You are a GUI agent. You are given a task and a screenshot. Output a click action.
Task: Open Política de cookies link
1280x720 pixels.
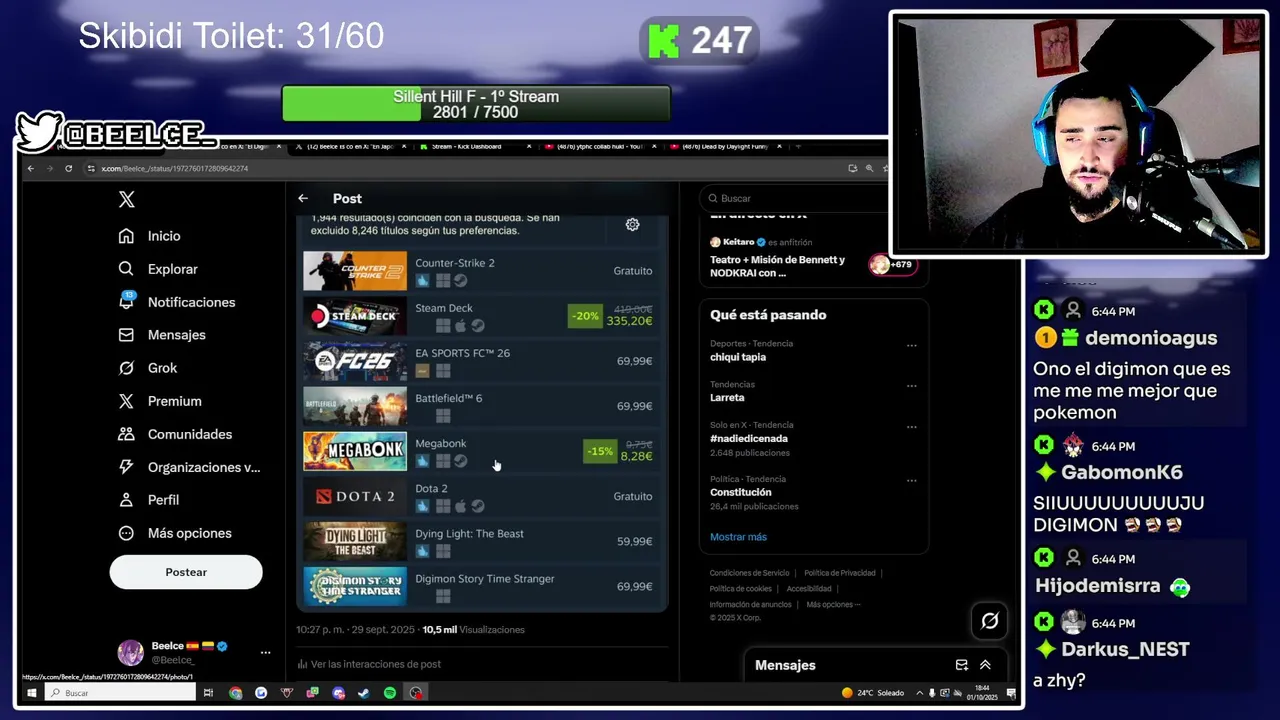tap(740, 589)
